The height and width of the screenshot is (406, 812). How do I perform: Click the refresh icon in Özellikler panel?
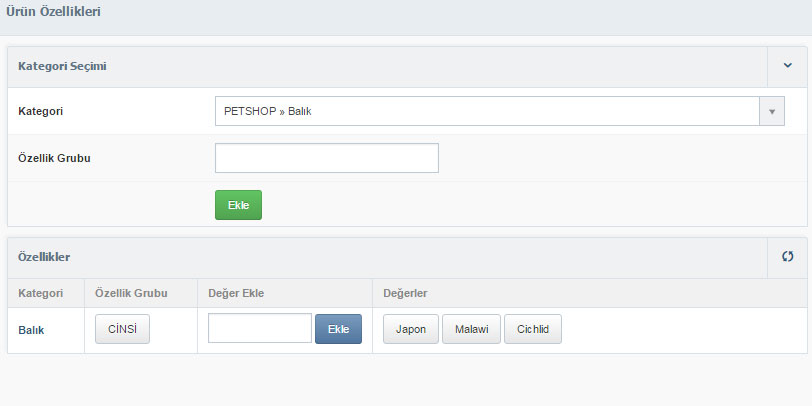[787, 256]
